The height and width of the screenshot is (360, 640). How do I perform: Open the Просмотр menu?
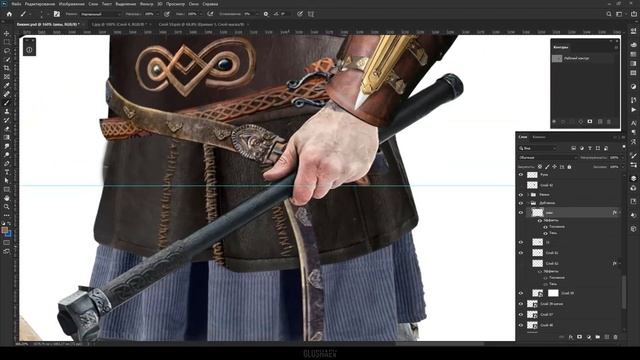(x=175, y=4)
